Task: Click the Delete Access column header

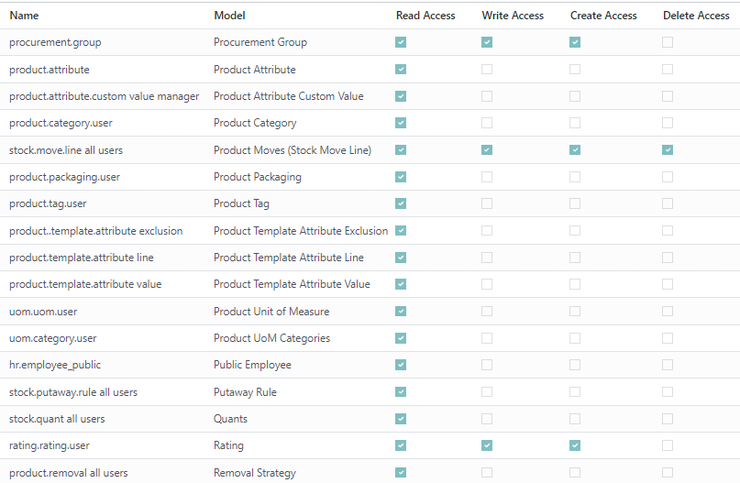Action: (x=696, y=16)
